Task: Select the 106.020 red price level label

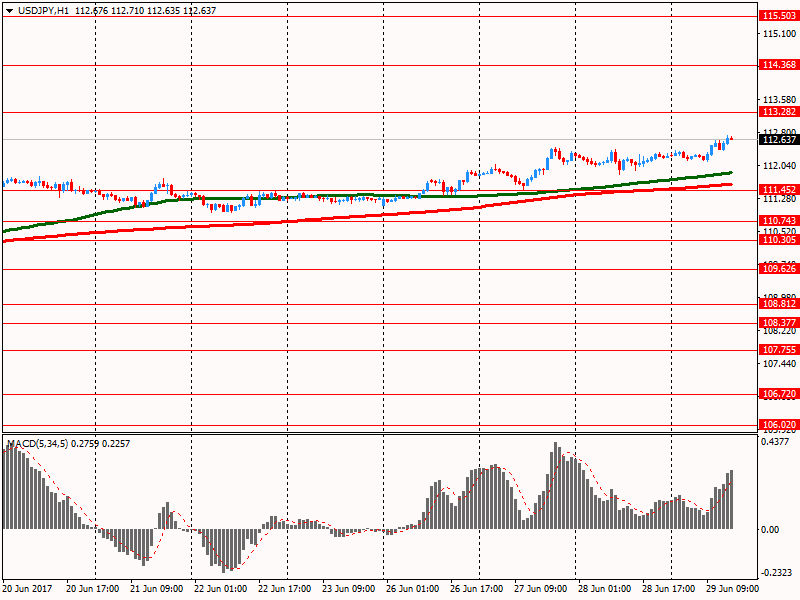Action: (x=779, y=425)
